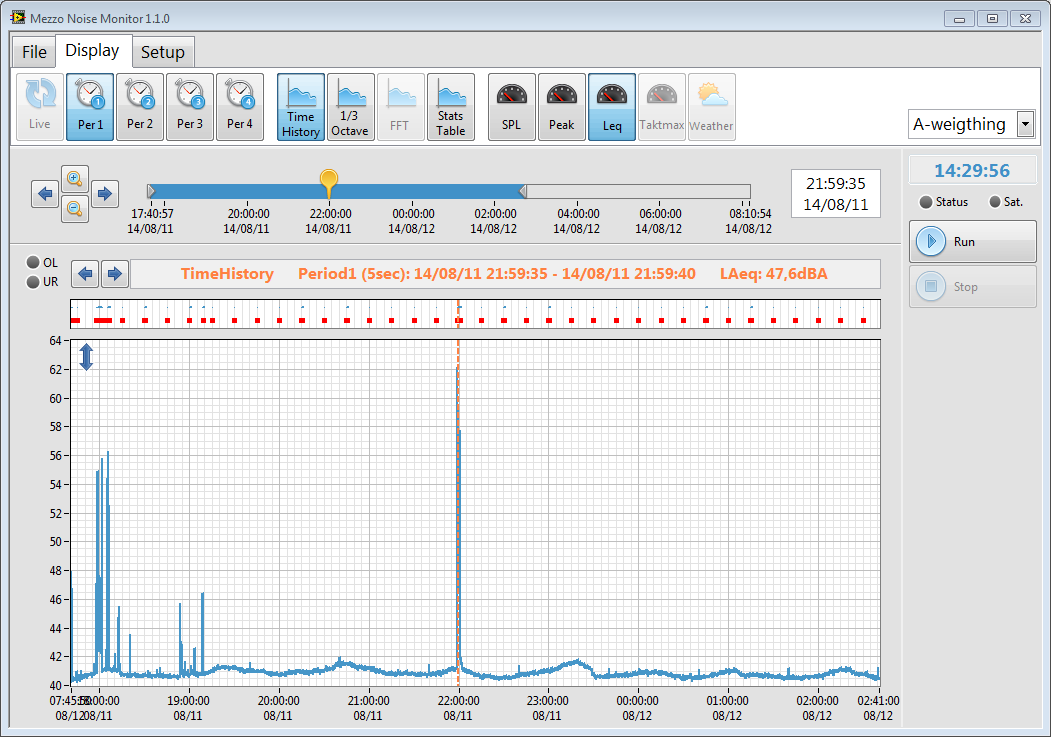Viewport: 1051px width, 737px height.
Task: Click the vertical scale up-down arrow
Action: (x=86, y=357)
